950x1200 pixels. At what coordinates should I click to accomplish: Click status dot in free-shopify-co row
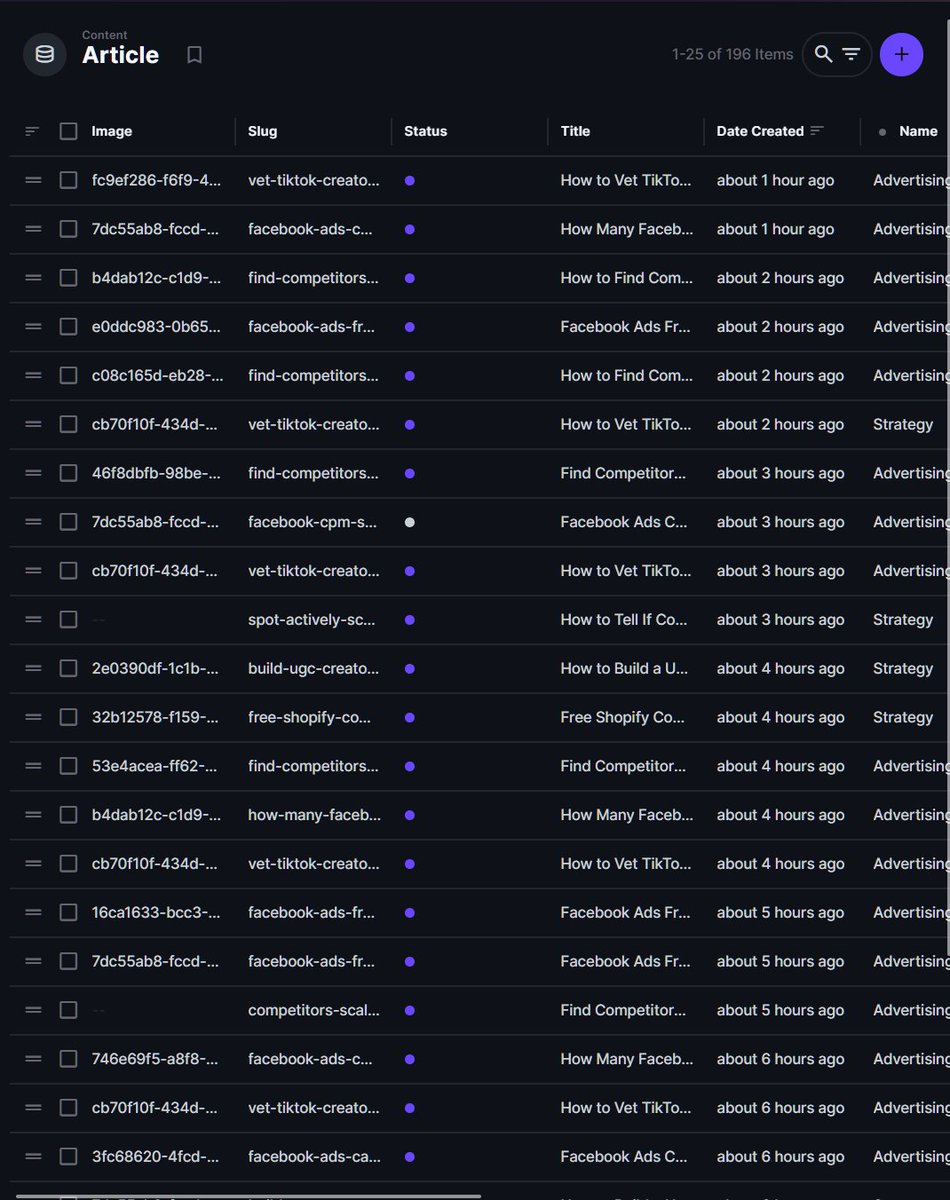[x=409, y=717]
